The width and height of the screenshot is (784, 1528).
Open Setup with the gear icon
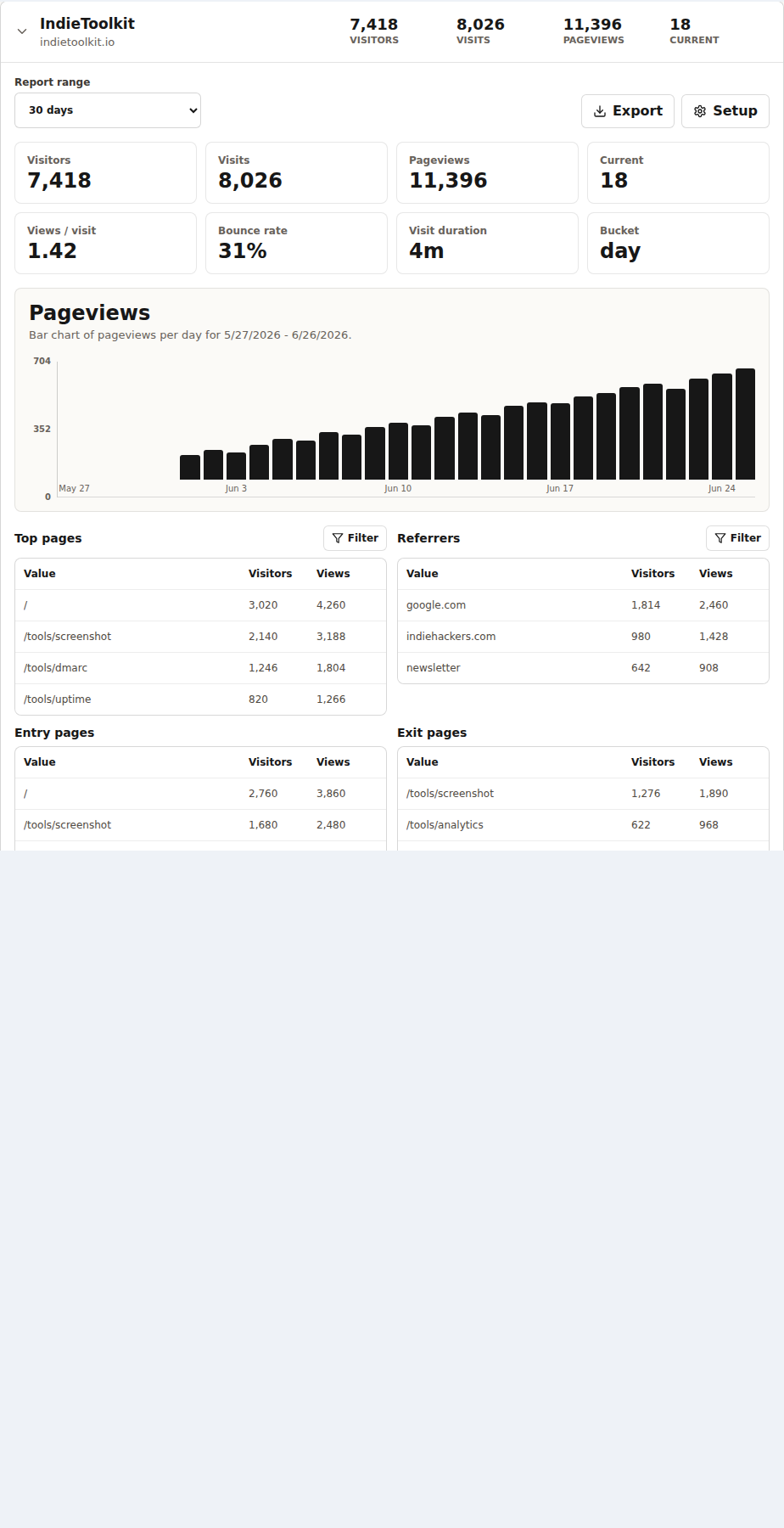pos(725,111)
